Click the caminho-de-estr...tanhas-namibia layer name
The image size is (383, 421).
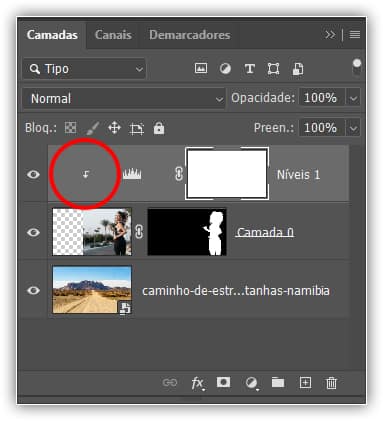pyautogui.click(x=236, y=291)
